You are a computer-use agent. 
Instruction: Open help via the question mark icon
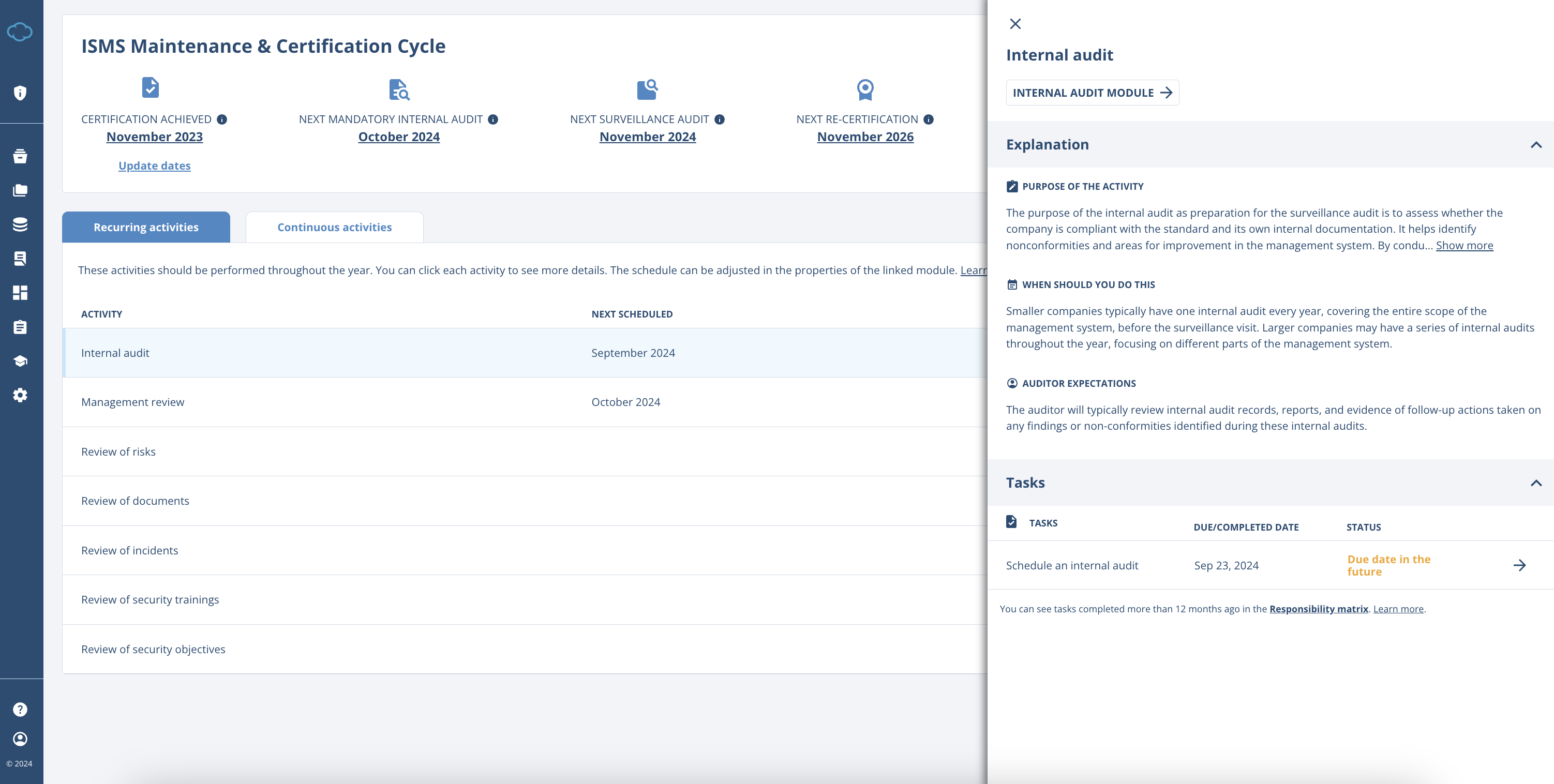21,709
